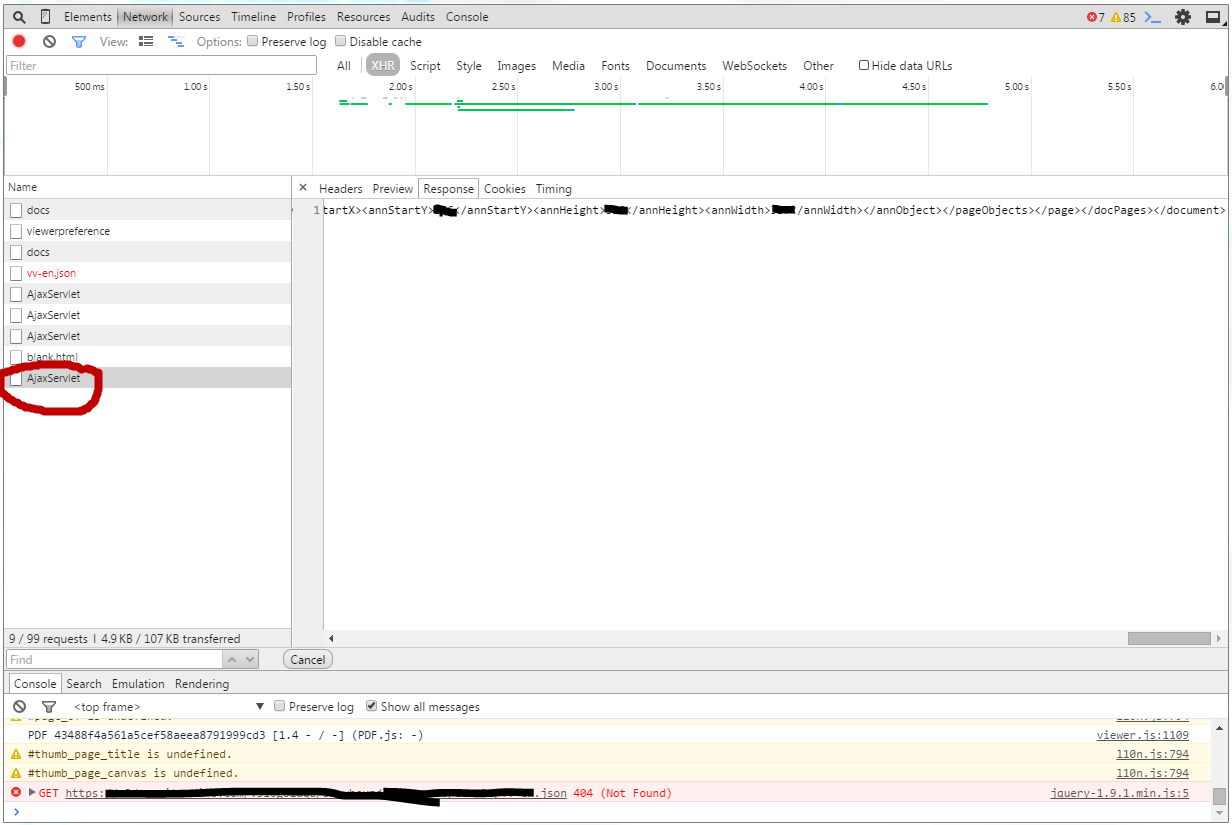Toggle the console drawer icon
1232x825 pixels.
tap(1153, 17)
